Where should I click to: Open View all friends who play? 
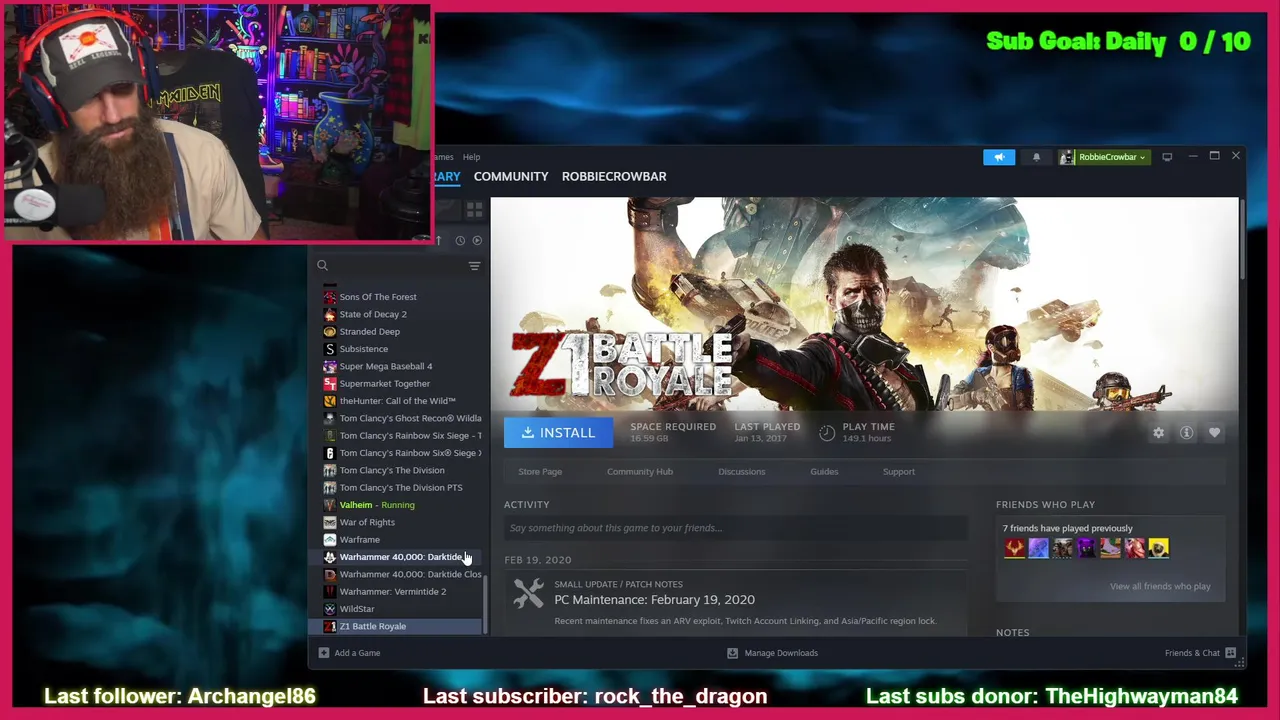coord(1160,586)
